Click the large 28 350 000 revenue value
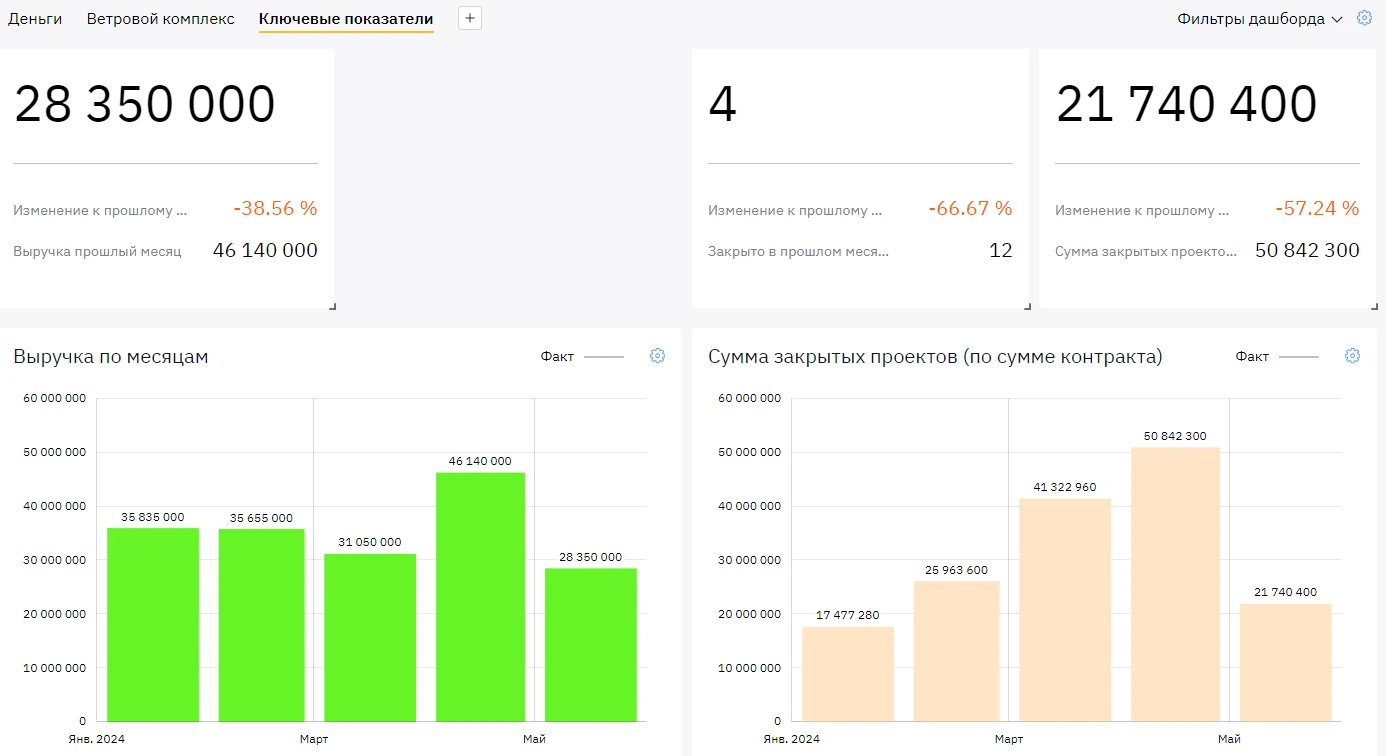Screen dimensions: 1386x756 click(145, 104)
